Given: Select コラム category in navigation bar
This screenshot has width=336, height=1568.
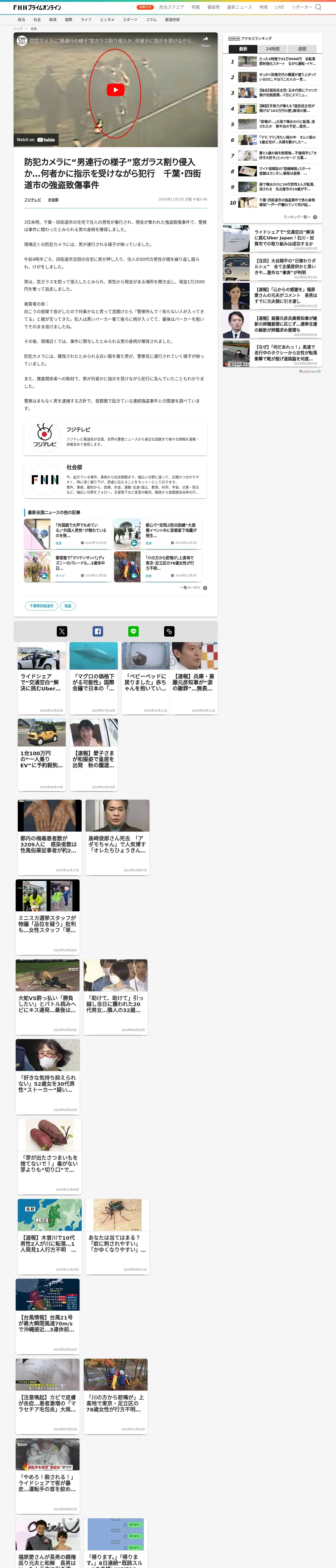Looking at the screenshot, I should click(151, 20).
